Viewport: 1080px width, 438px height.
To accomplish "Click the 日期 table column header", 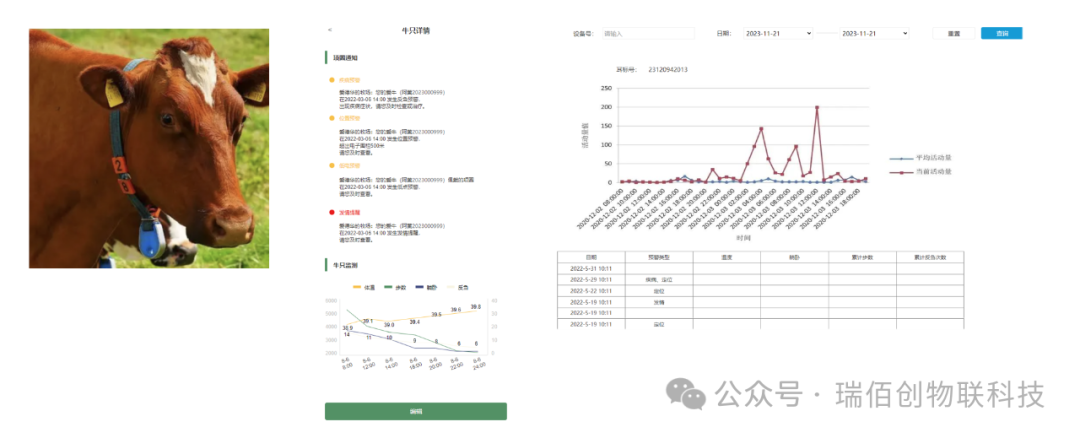I will click(x=591, y=257).
